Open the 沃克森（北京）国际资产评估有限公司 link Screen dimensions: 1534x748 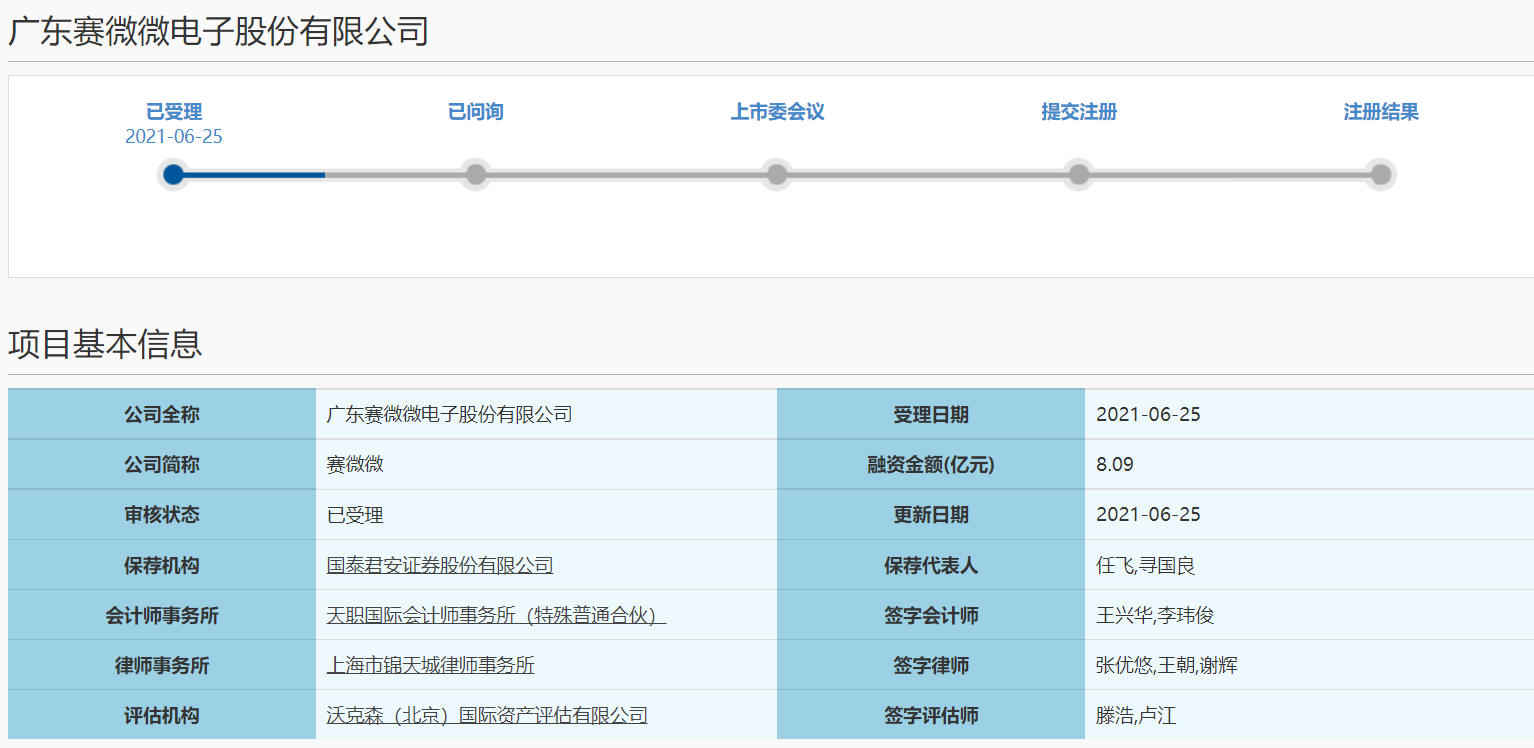[487, 715]
